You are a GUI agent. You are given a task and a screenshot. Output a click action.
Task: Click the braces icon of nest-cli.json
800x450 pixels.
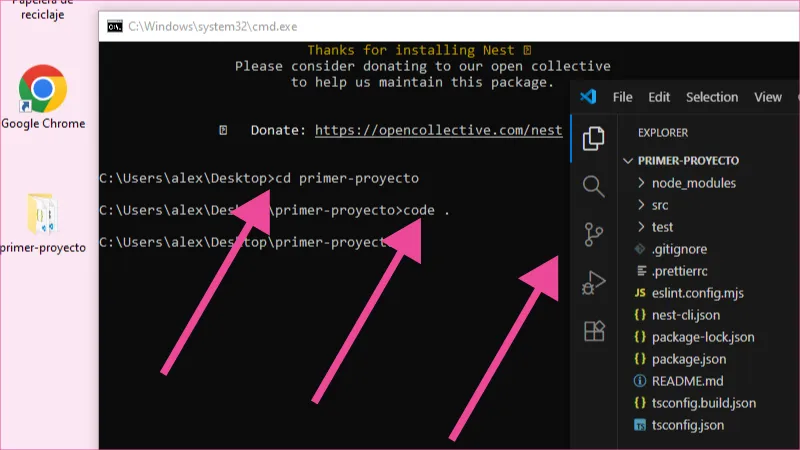[640, 315]
